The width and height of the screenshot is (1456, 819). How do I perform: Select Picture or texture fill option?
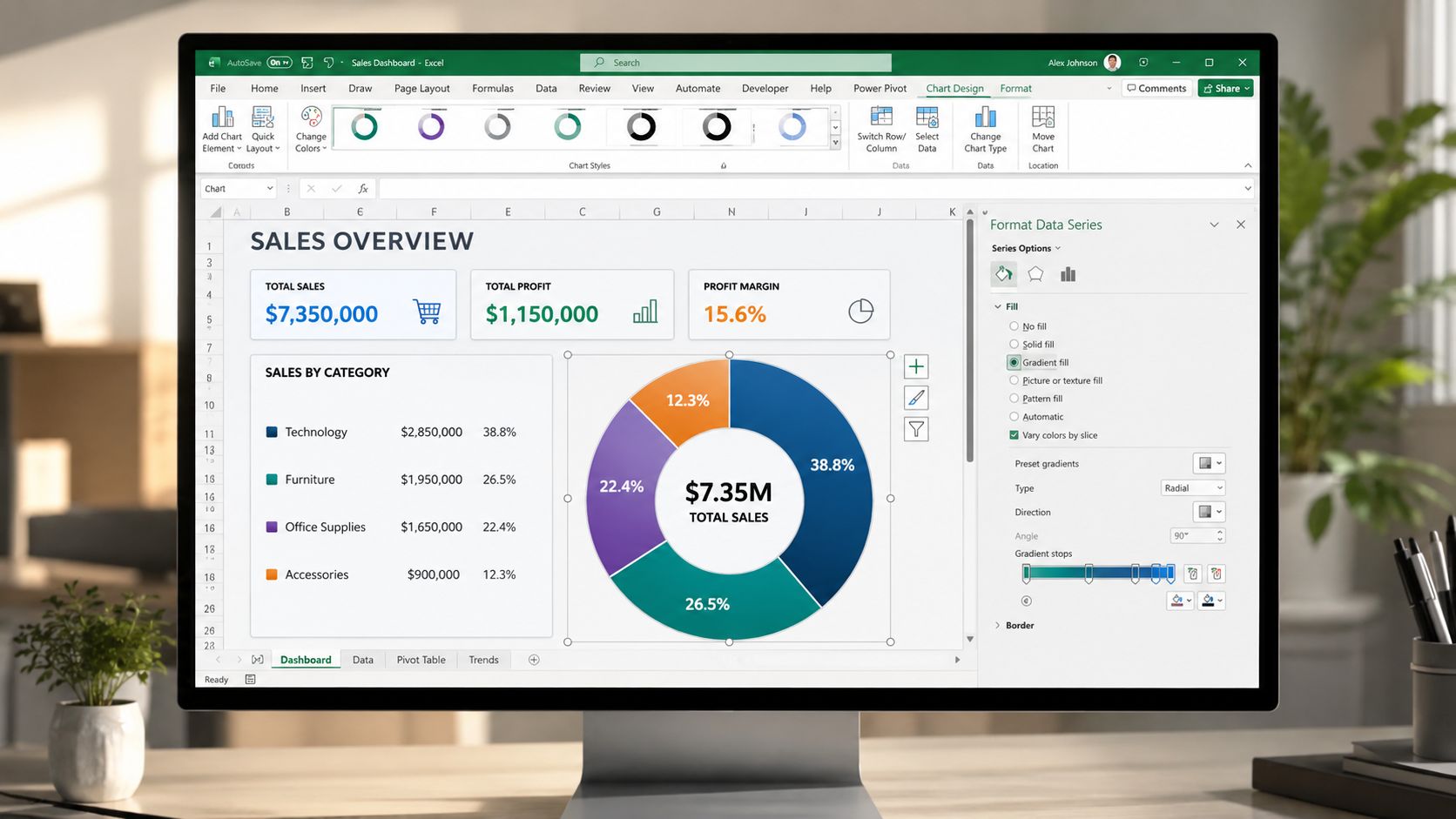click(1014, 380)
